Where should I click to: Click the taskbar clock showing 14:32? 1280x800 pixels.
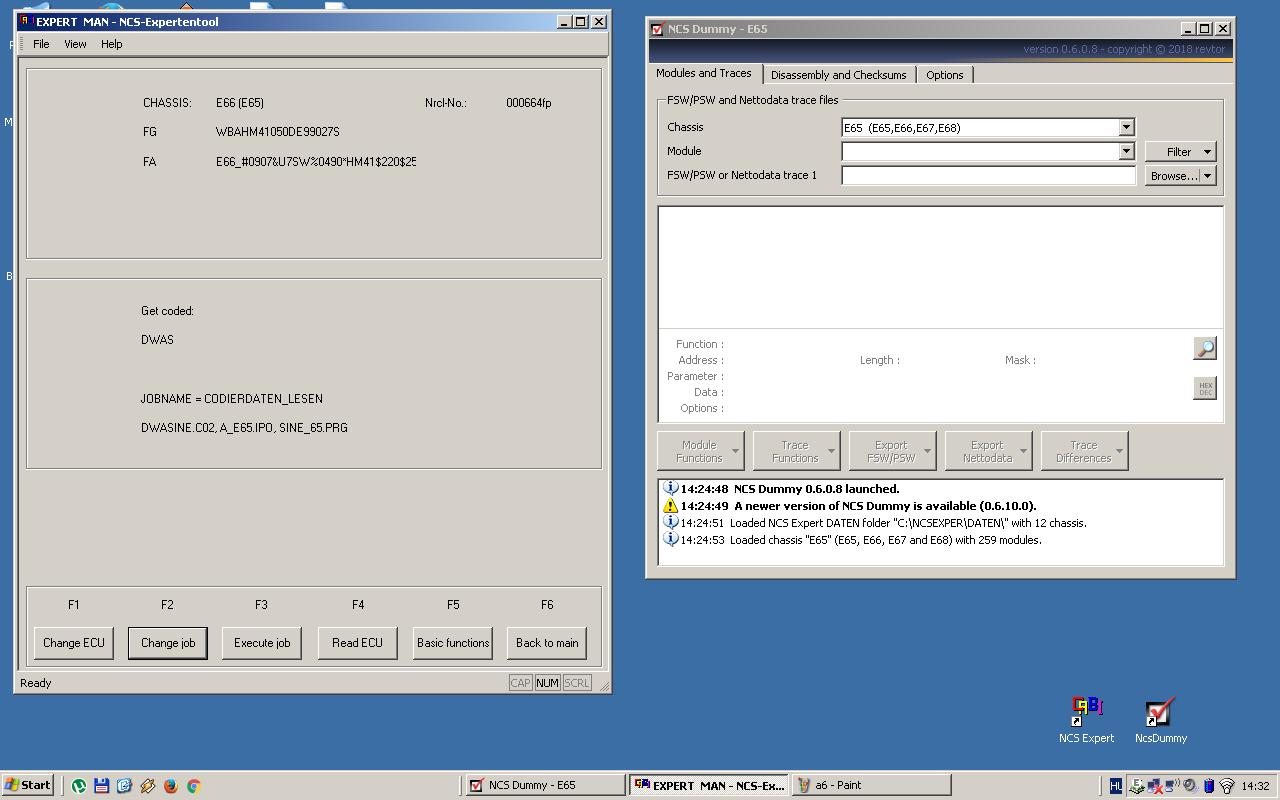tap(1255, 786)
